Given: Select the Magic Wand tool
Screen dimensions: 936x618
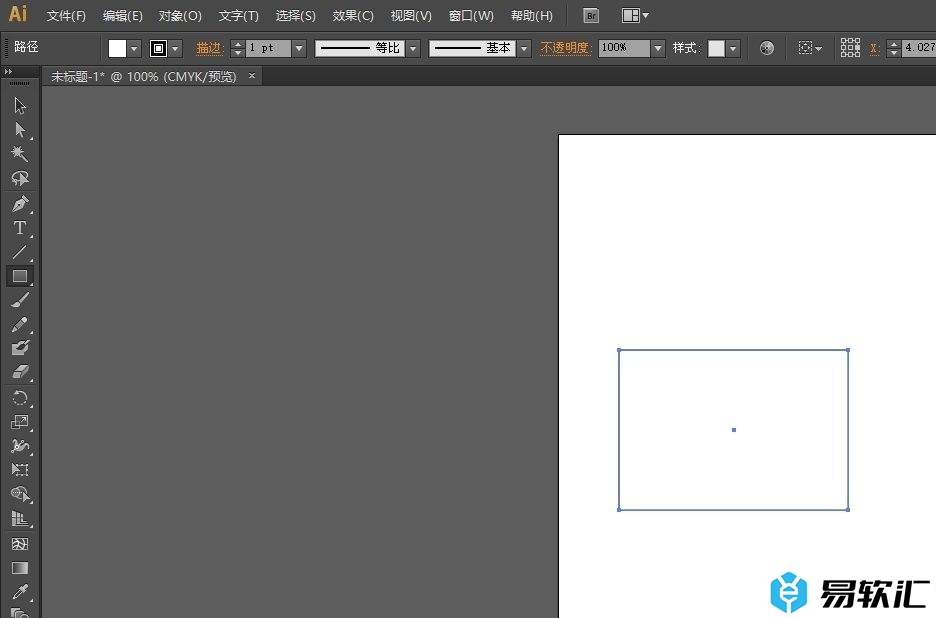Looking at the screenshot, I should click(x=20, y=153).
